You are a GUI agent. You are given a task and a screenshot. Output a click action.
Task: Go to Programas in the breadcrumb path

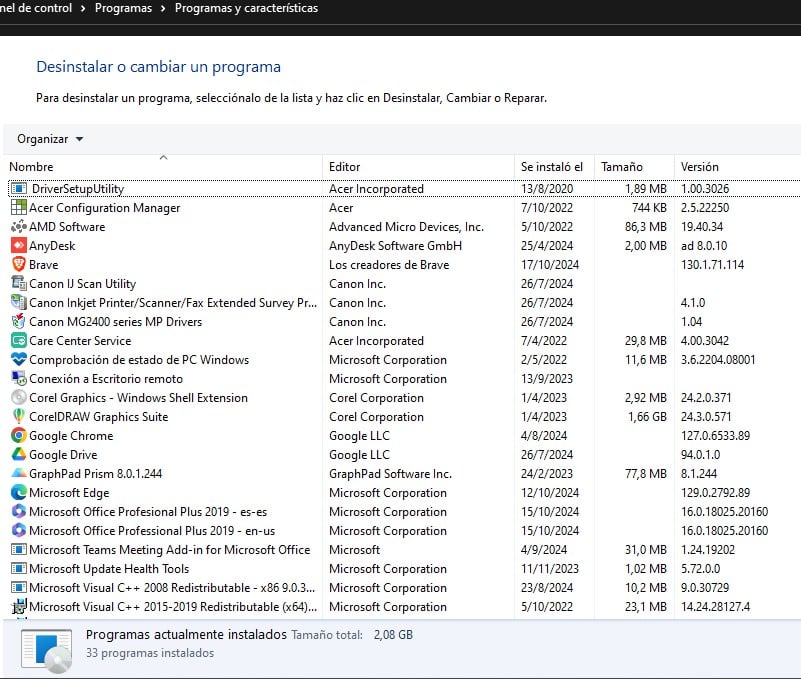[x=123, y=8]
